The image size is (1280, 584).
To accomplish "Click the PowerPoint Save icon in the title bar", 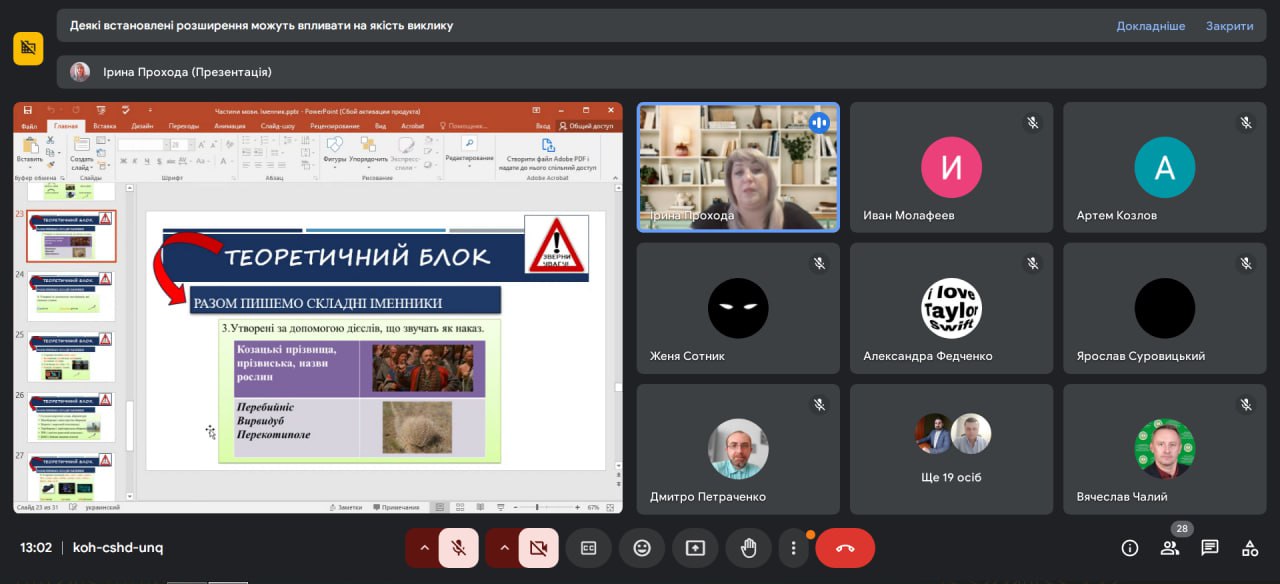I will 27,110.
